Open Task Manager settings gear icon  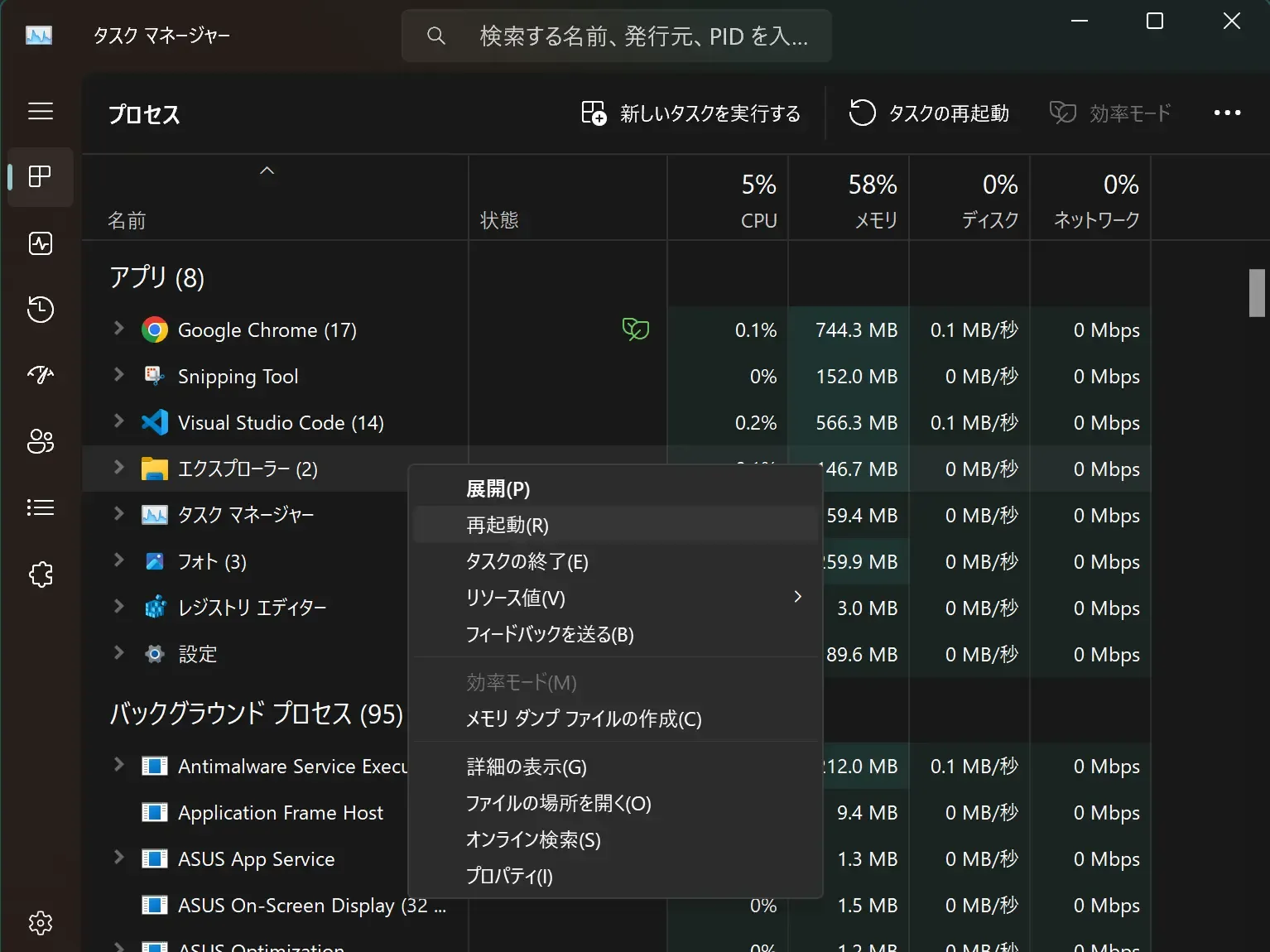tap(41, 922)
